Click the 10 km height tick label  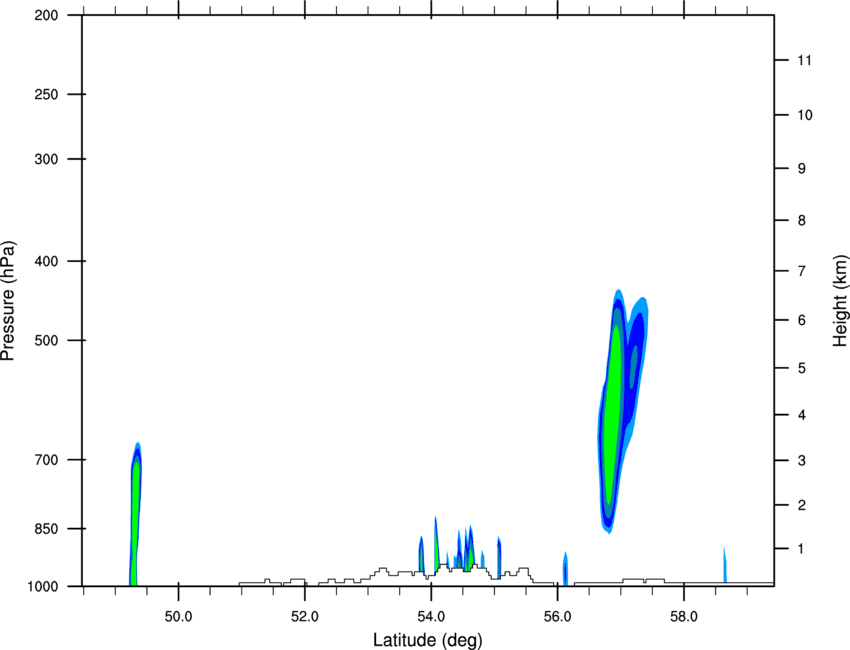805,115
